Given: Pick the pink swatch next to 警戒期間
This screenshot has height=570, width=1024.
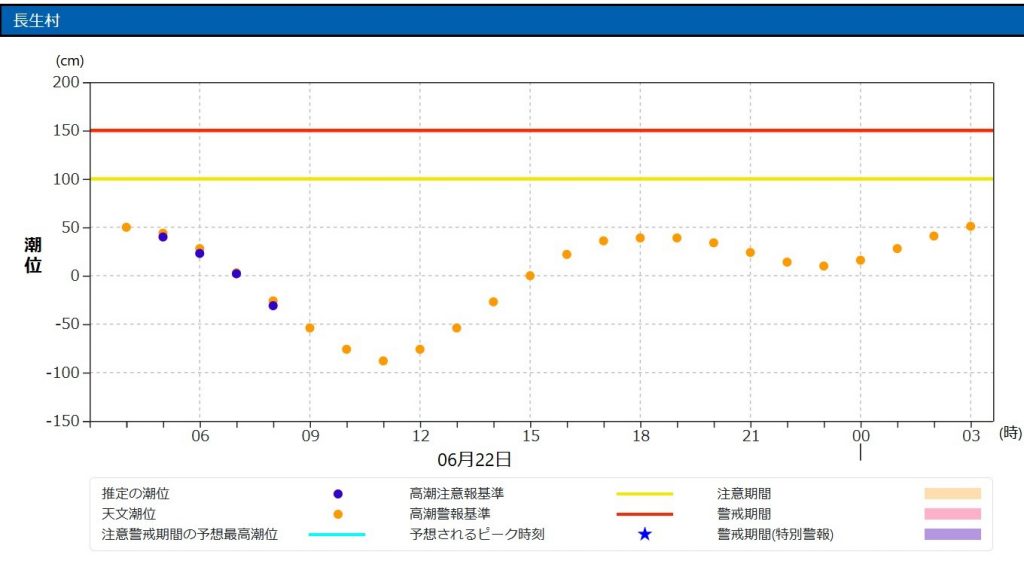Looking at the screenshot, I should (x=952, y=514).
